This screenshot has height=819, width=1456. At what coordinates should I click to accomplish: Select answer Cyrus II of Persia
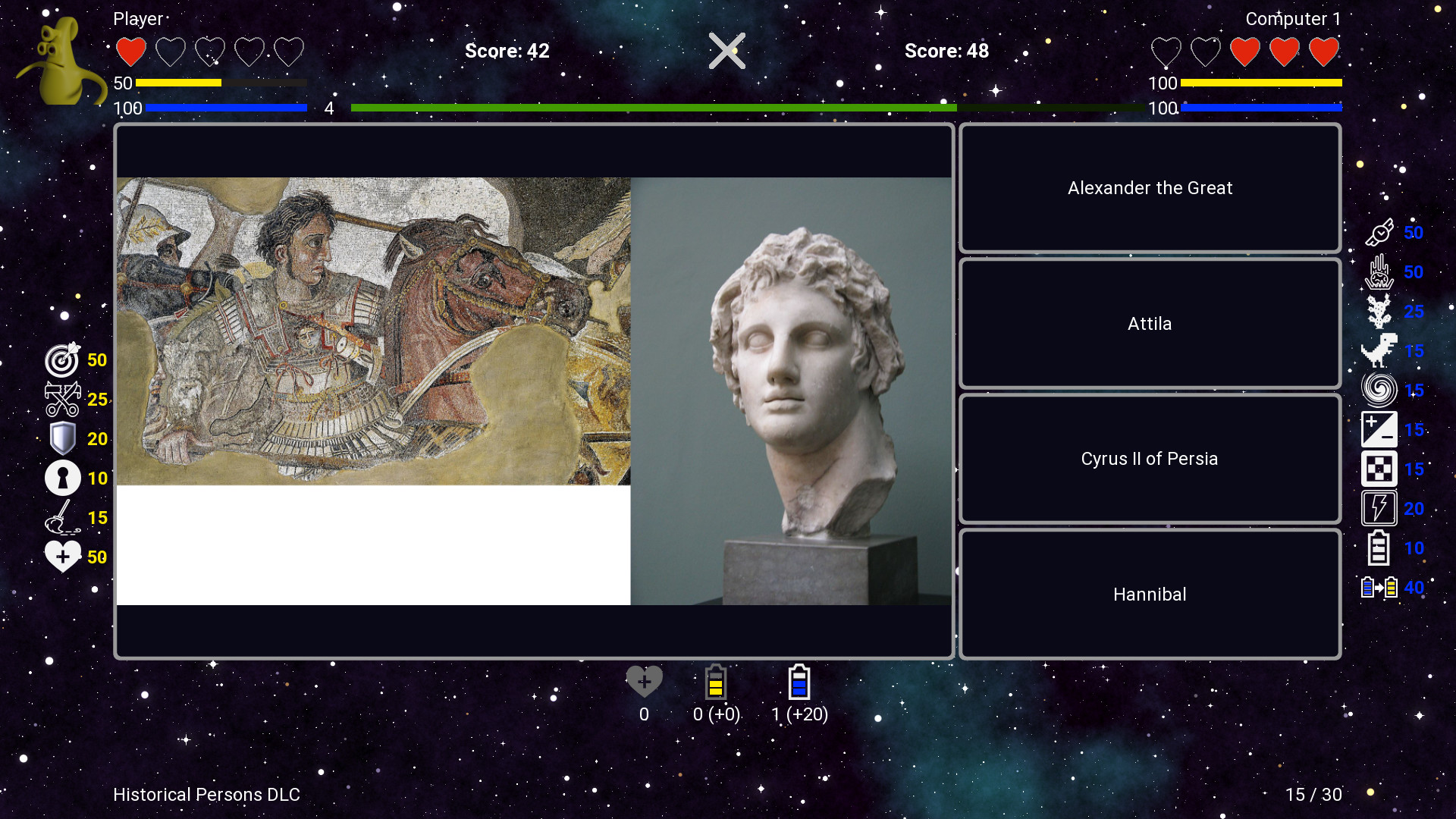[x=1150, y=459]
